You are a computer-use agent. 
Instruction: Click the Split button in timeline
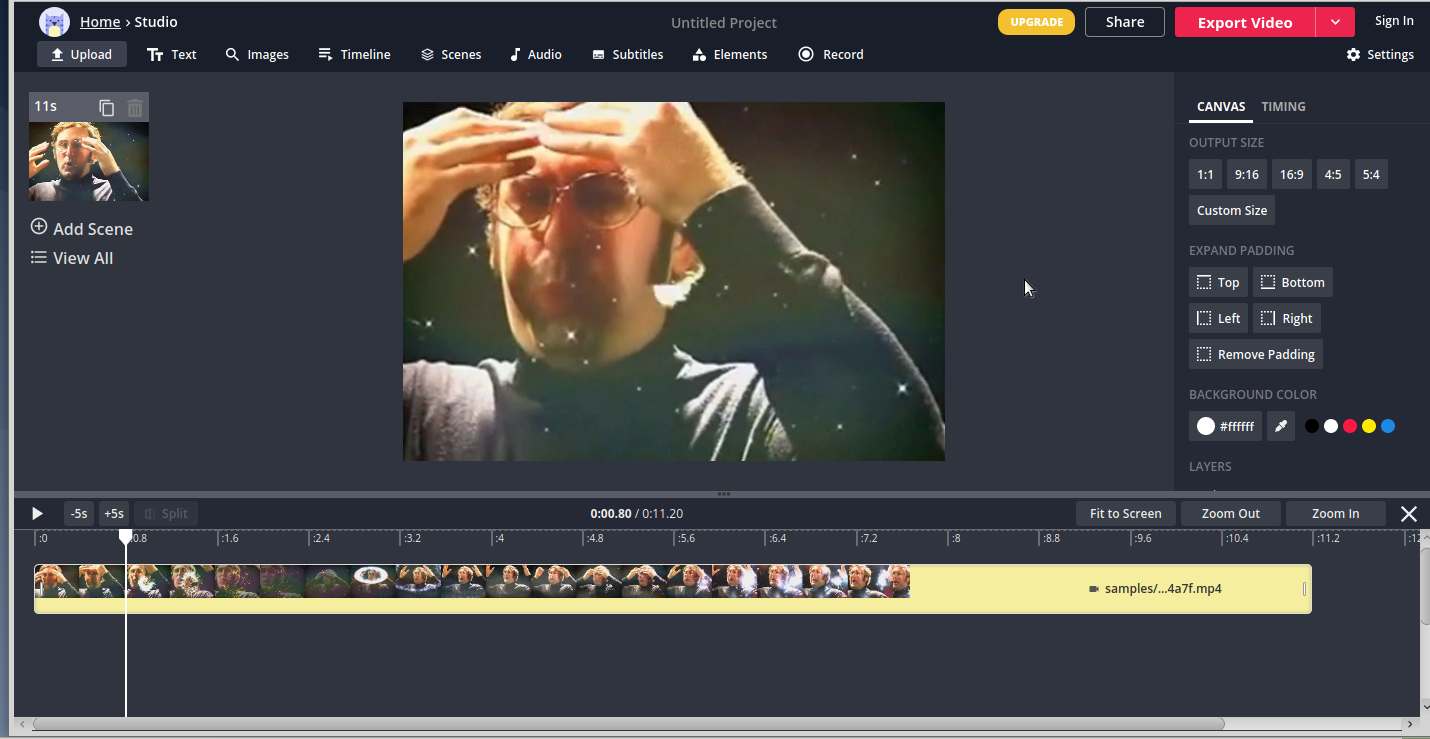pos(166,514)
